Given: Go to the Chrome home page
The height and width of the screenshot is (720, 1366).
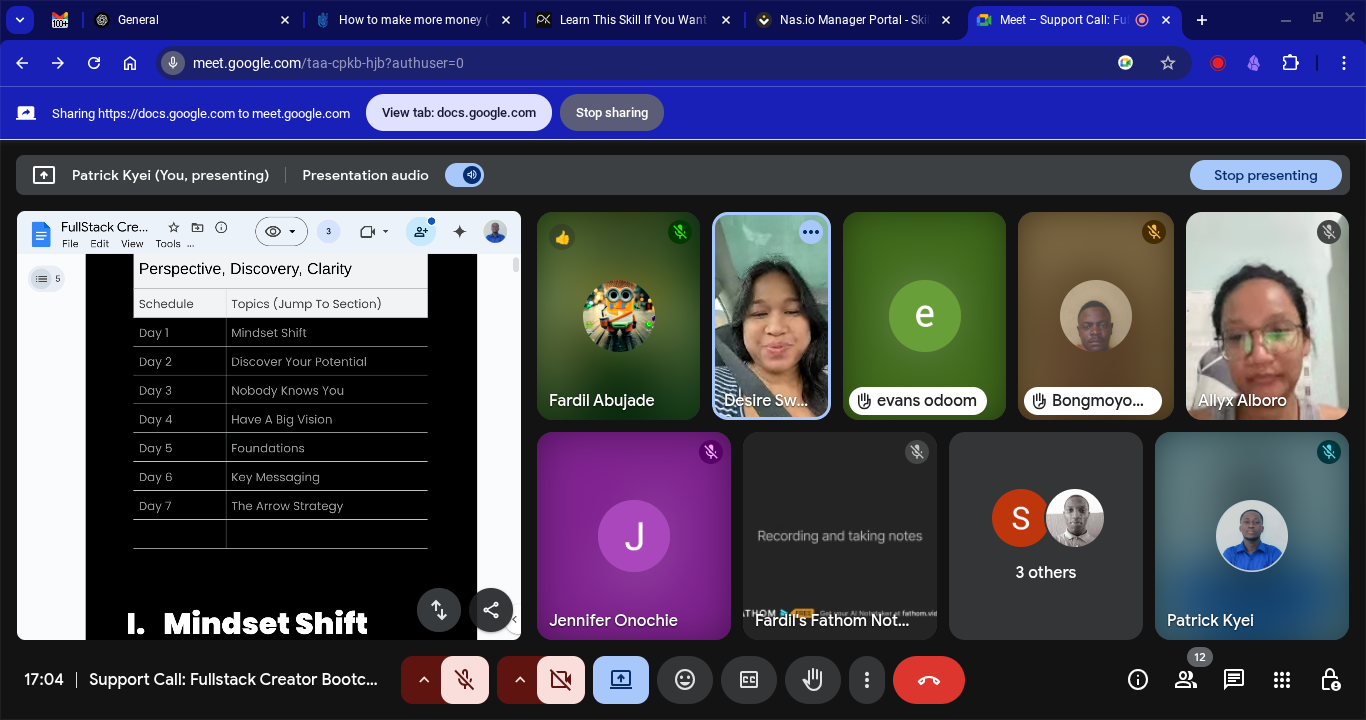Looking at the screenshot, I should (130, 63).
